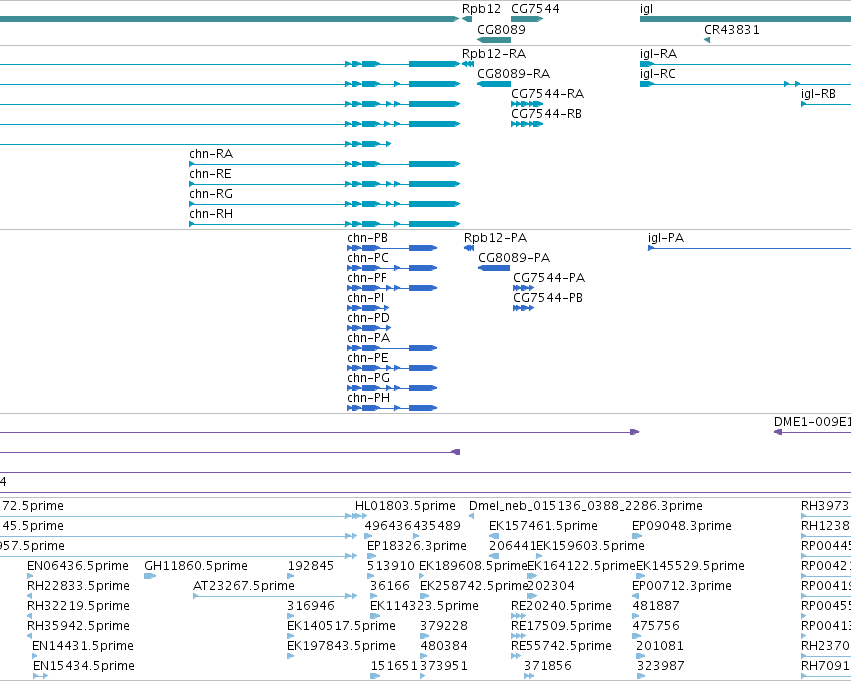Viewport: 851px width, 681px height.
Task: Click the igl-RC transcript label
Action: 657,74
